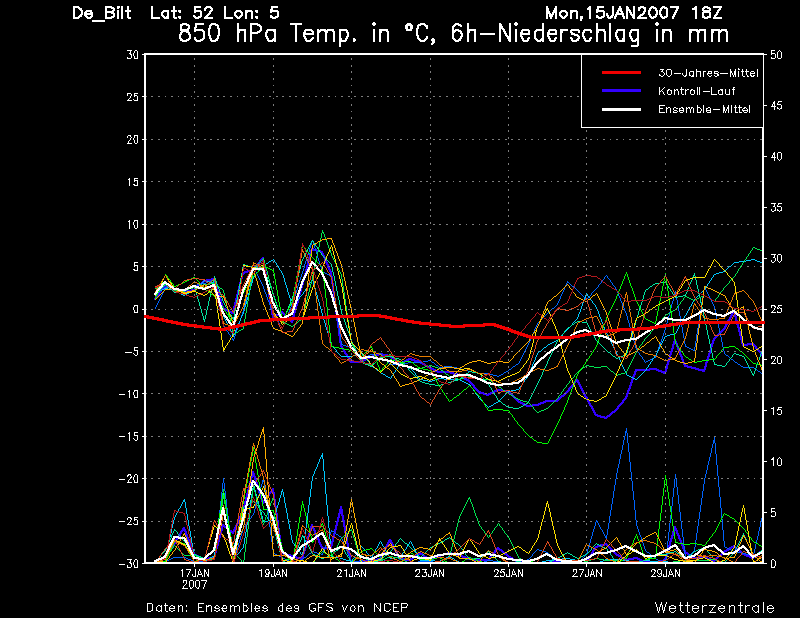Click the '19JAN' date axis label
The height and width of the screenshot is (618, 800).
tap(273, 573)
